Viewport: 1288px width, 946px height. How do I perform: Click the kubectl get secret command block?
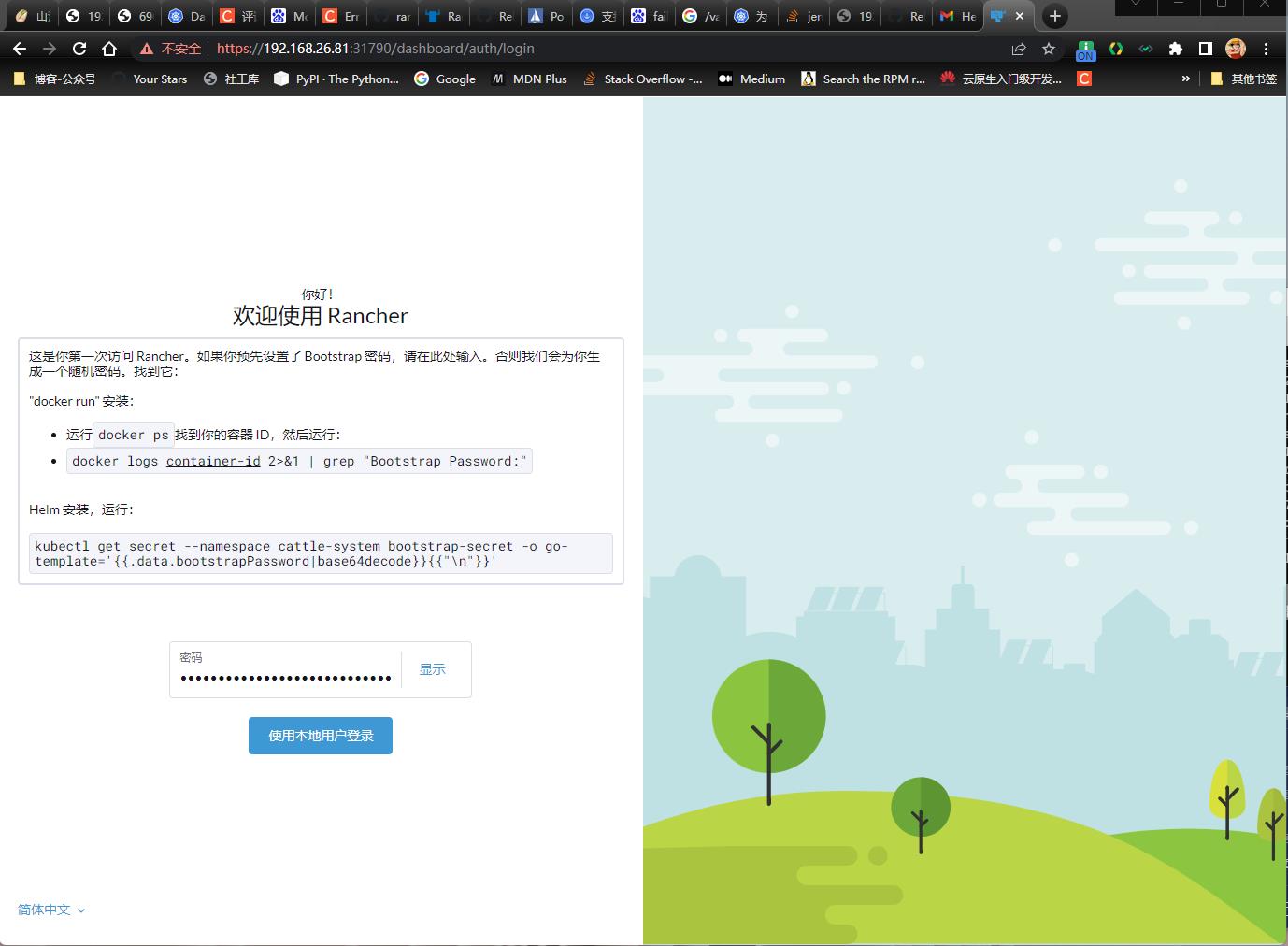[x=321, y=553]
